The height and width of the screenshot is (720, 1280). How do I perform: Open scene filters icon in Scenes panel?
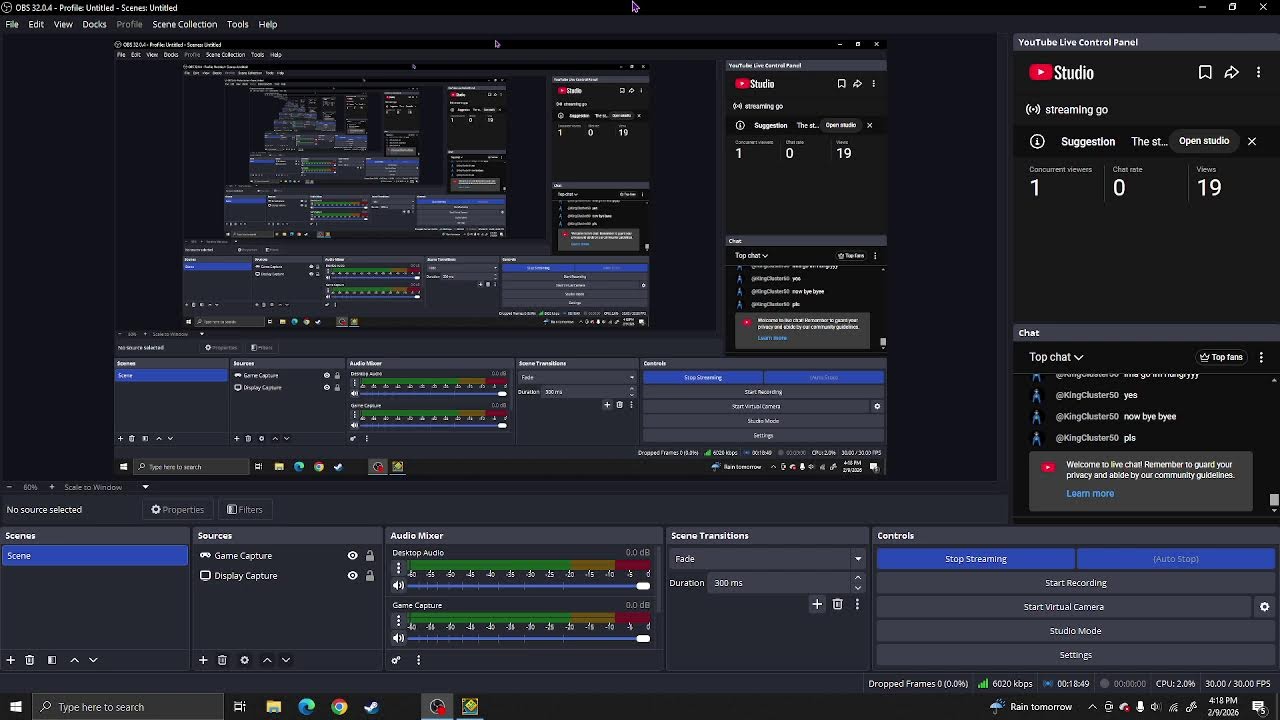click(52, 660)
